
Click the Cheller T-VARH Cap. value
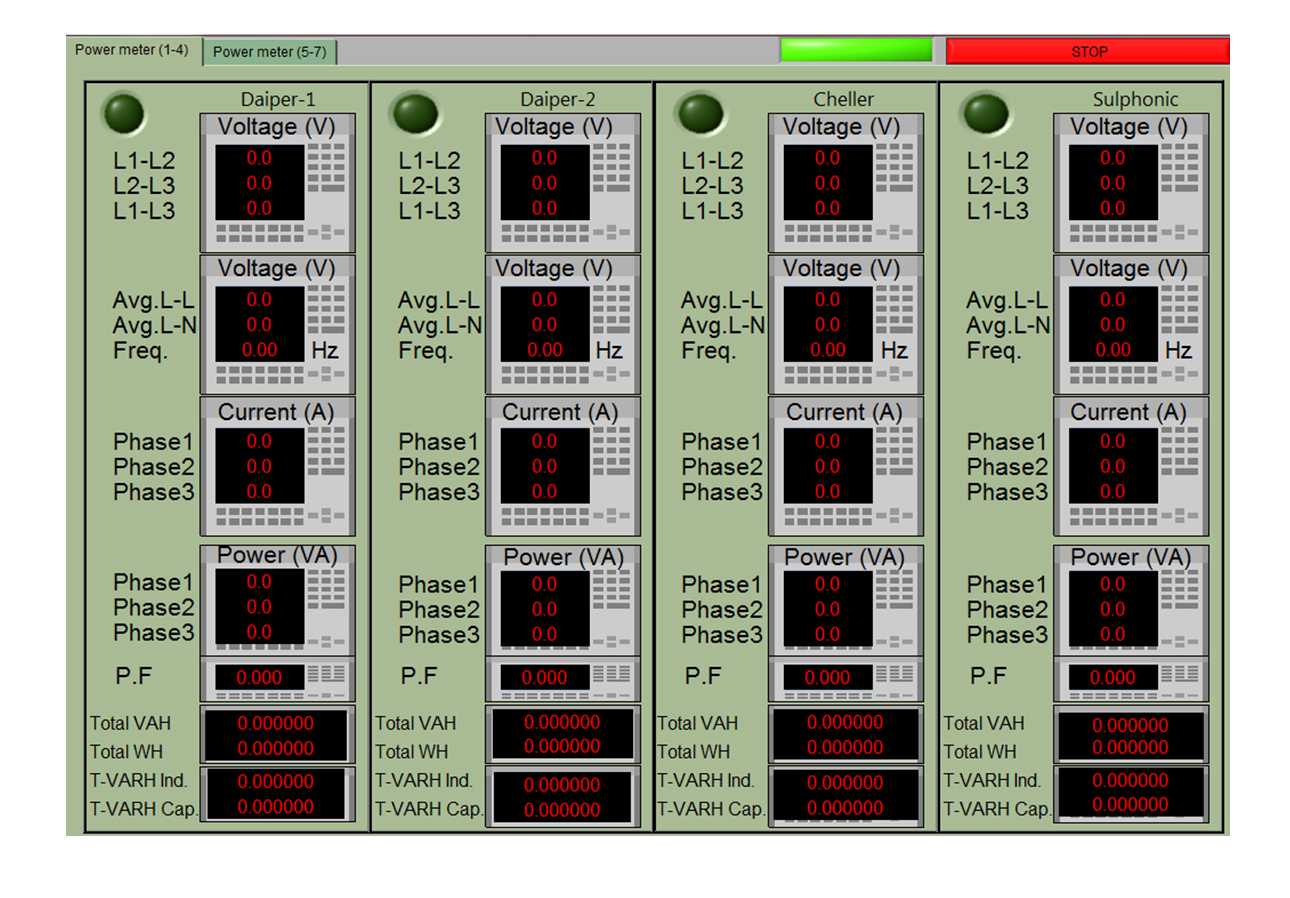[x=845, y=808]
